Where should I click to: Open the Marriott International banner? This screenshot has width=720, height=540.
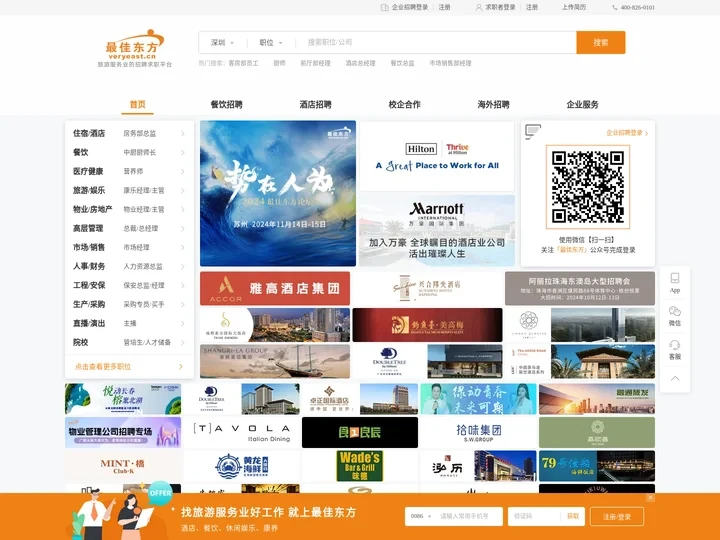pyautogui.click(x=437, y=231)
